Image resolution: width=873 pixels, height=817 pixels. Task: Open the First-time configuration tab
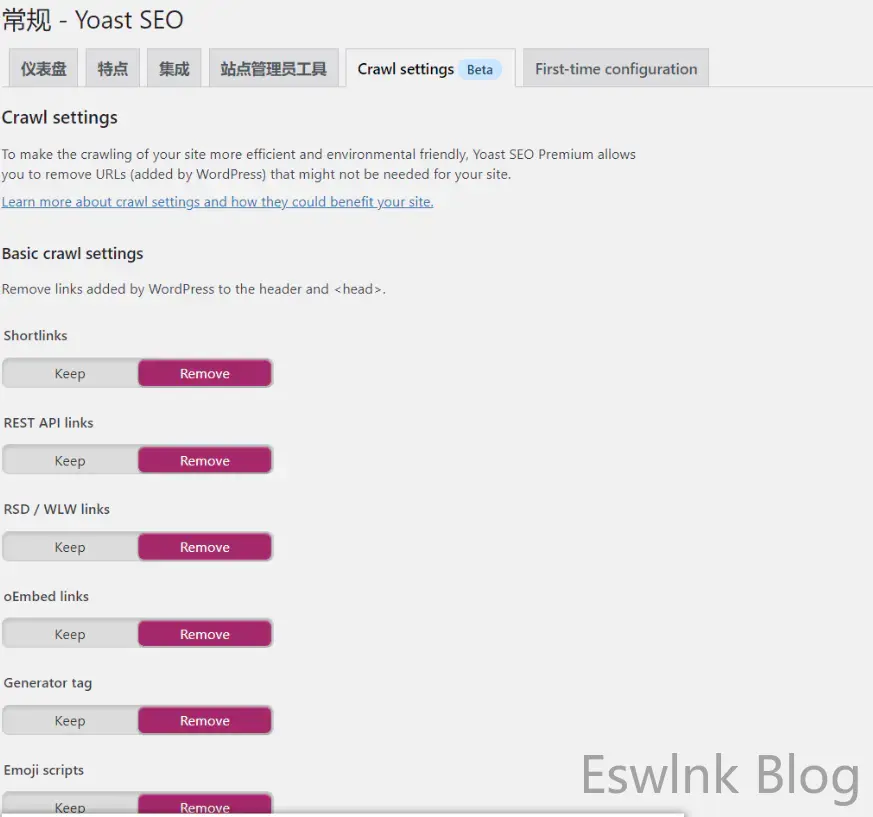click(616, 69)
